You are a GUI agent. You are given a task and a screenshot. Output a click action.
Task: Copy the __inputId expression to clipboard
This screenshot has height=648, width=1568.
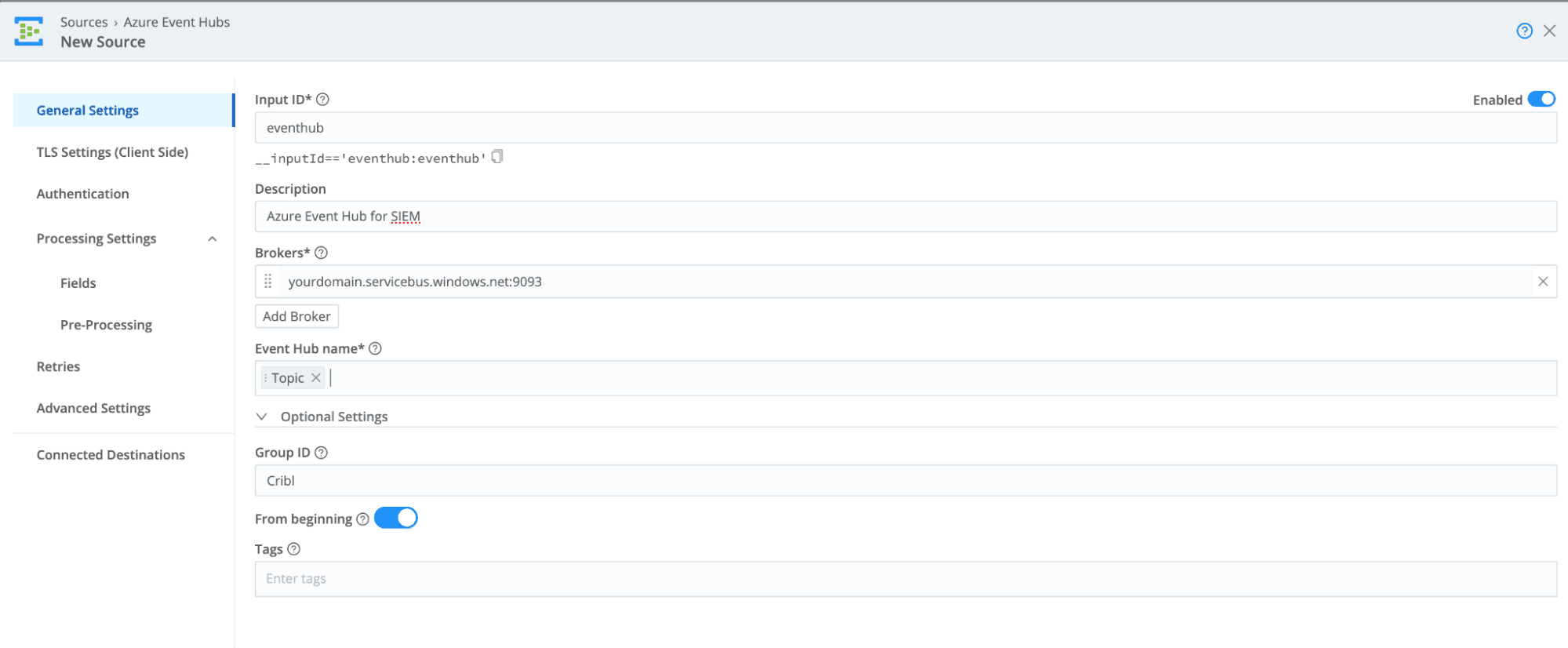click(x=497, y=157)
